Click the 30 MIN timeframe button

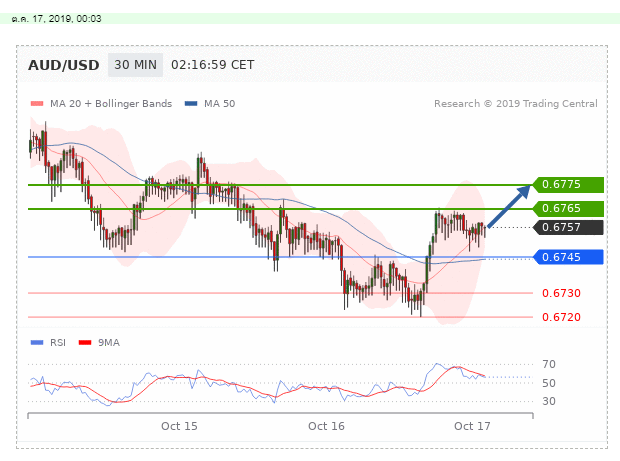point(135,65)
